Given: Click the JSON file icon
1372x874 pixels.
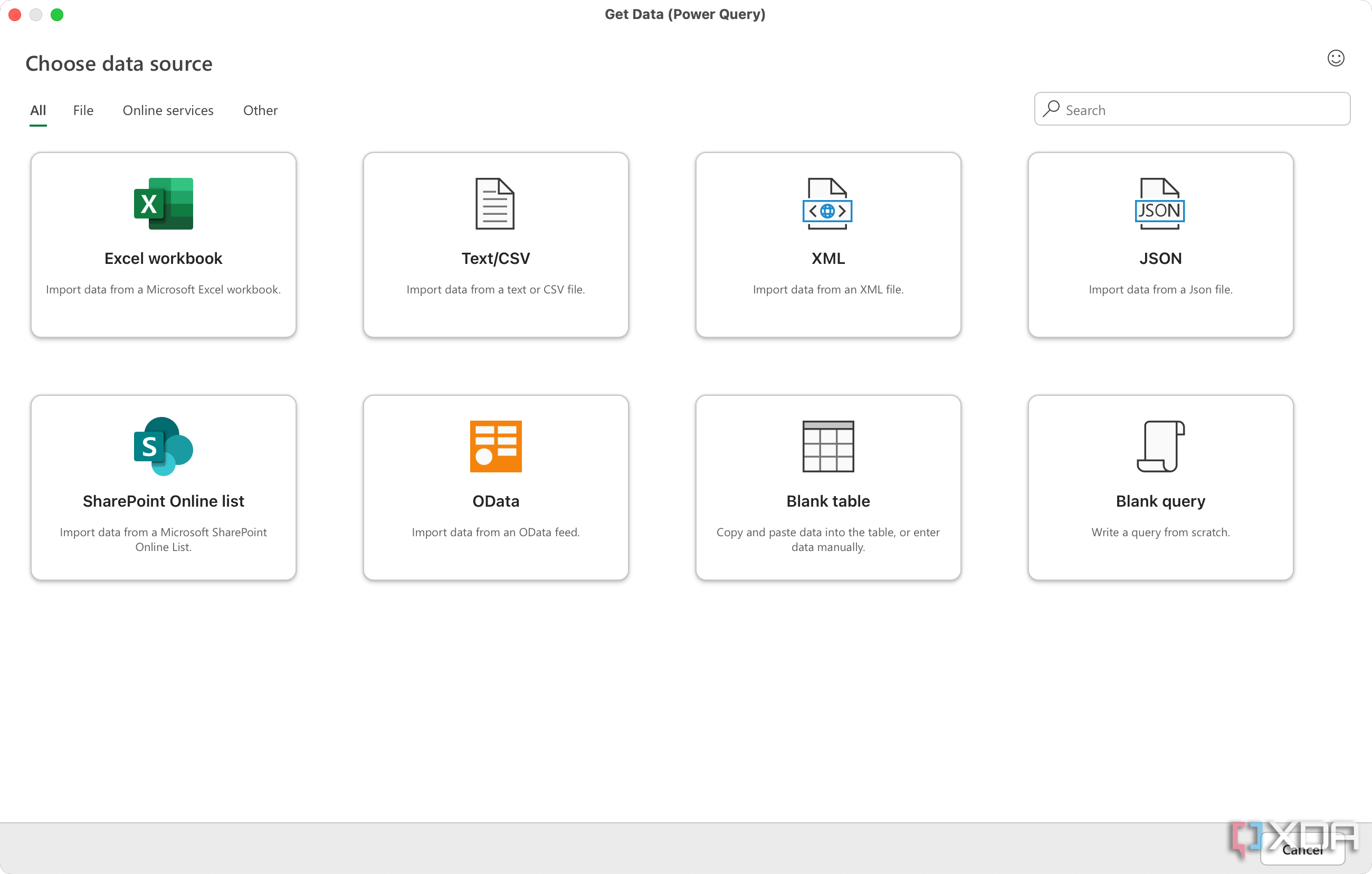Looking at the screenshot, I should point(1159,203).
